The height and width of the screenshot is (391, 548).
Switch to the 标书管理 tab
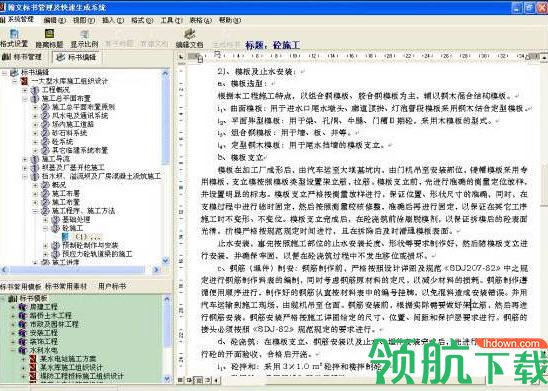tap(22, 57)
